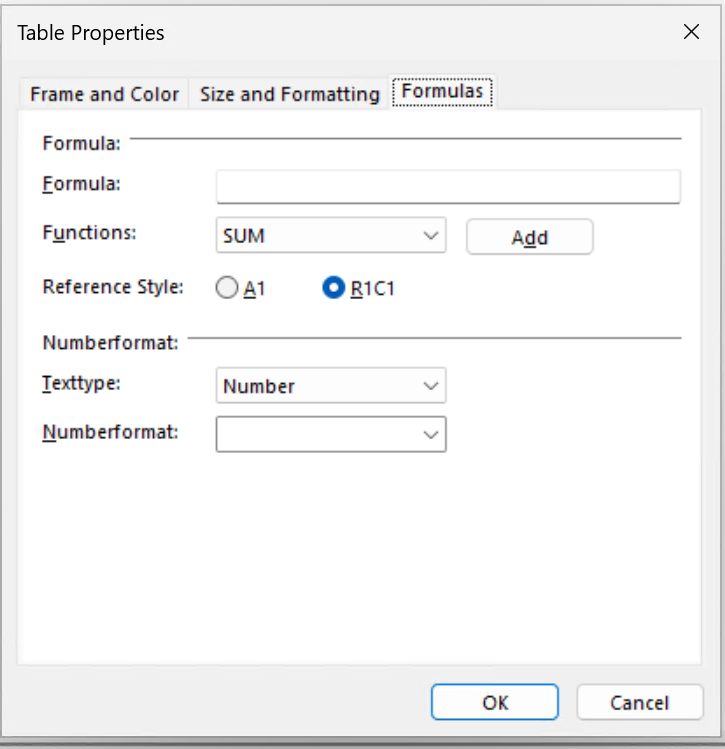Image resolution: width=725 pixels, height=749 pixels.
Task: Close the Table Properties dialog
Action: click(x=691, y=32)
